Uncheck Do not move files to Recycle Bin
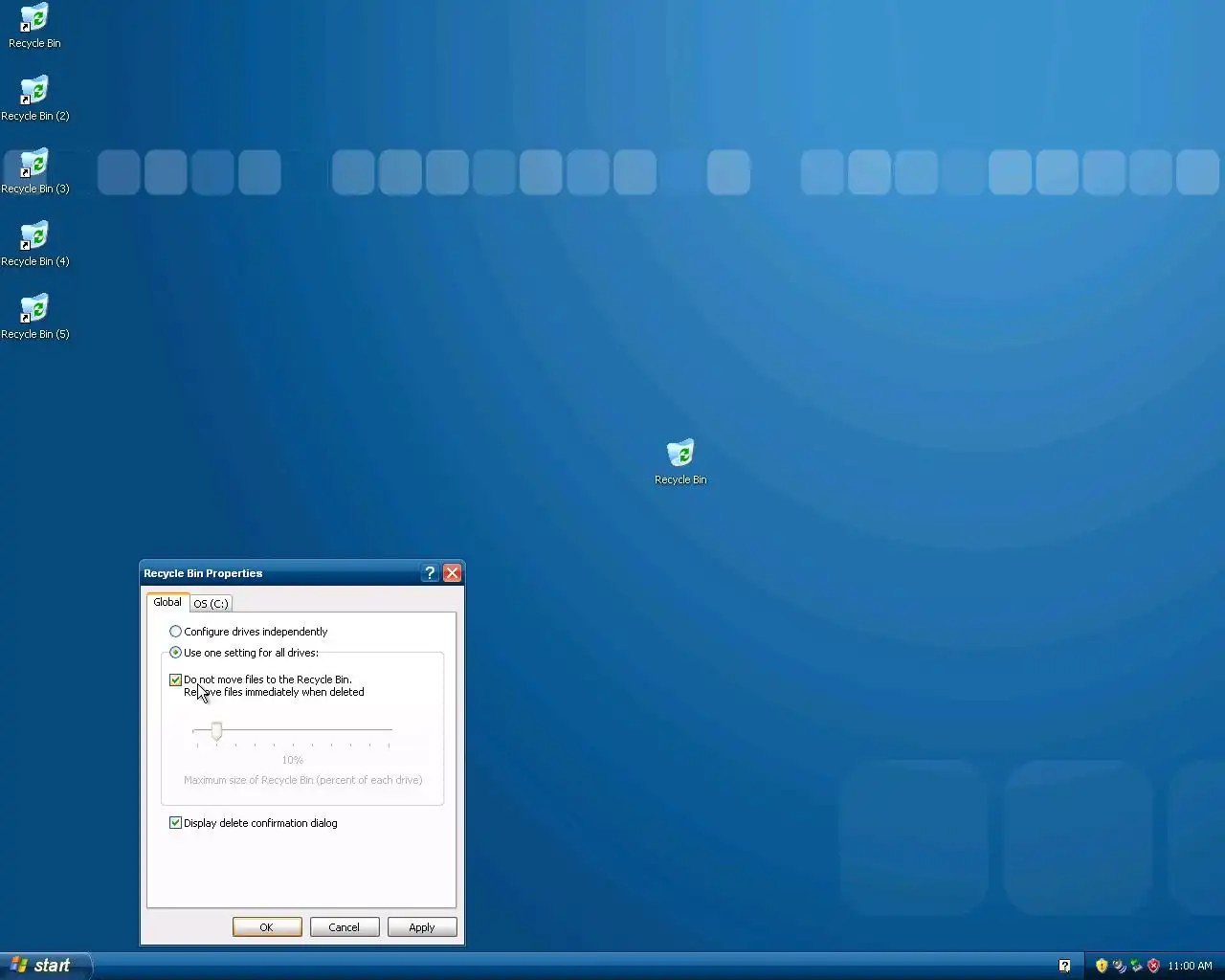 point(176,680)
